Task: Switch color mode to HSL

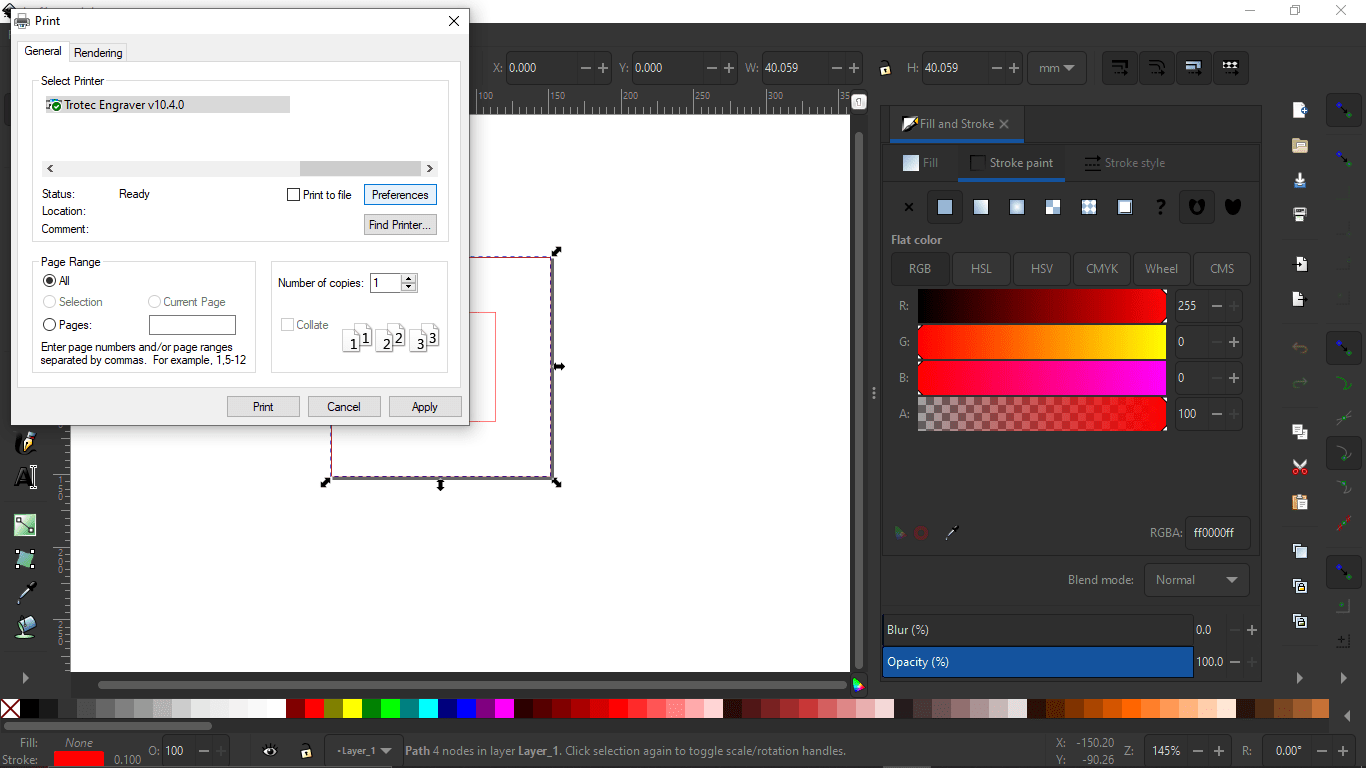Action: point(981,269)
